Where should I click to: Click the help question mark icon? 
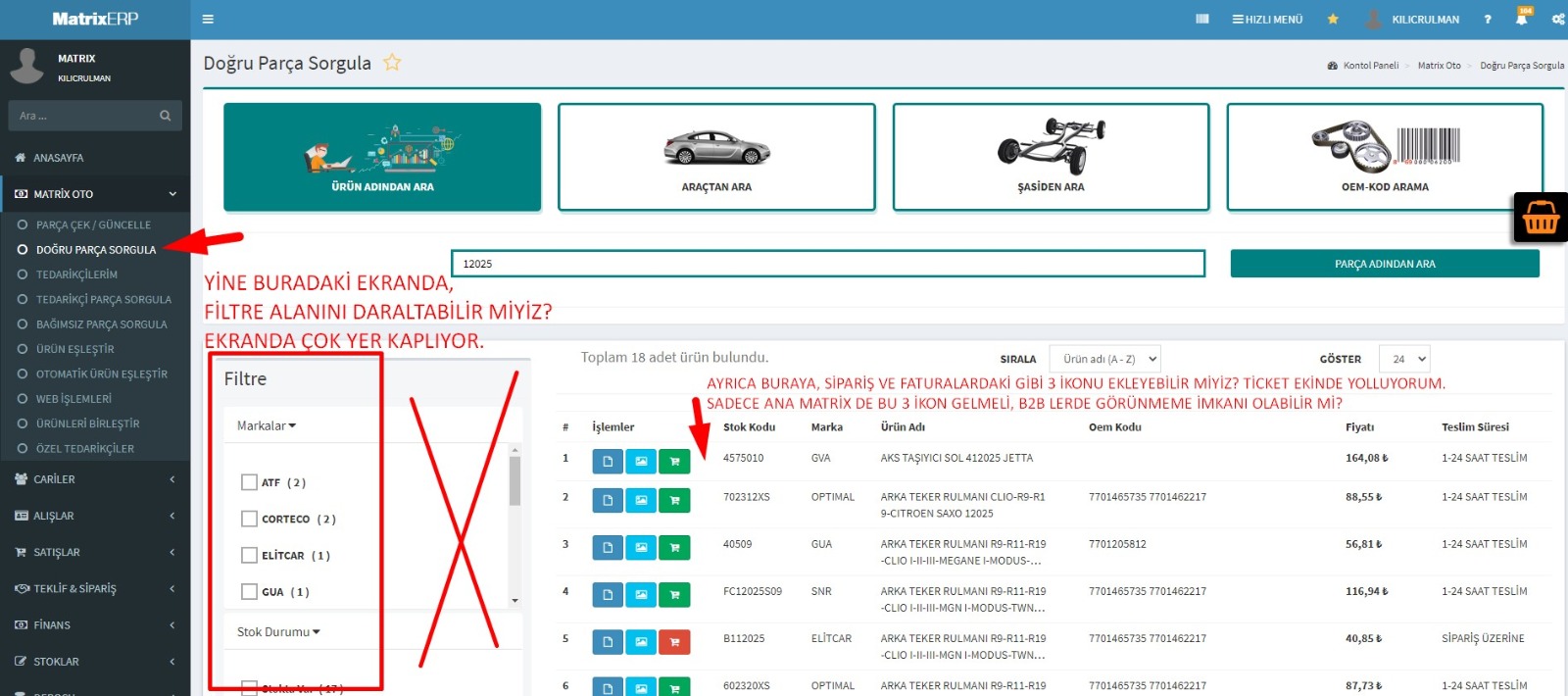tap(1488, 19)
